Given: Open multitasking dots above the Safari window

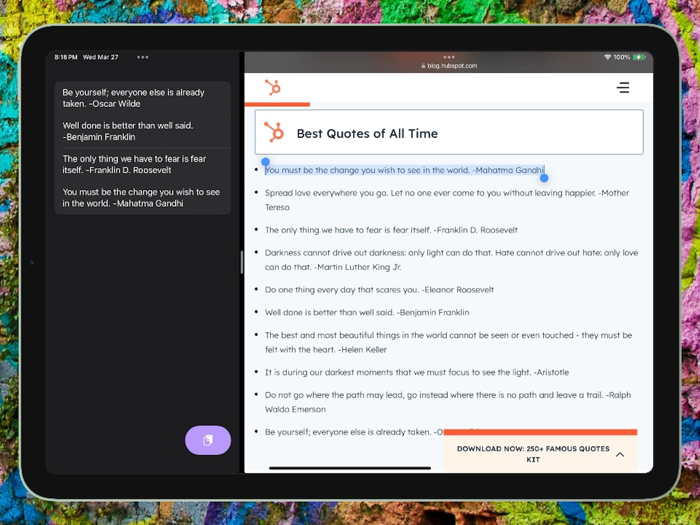Looking at the screenshot, I should tap(449, 57).
